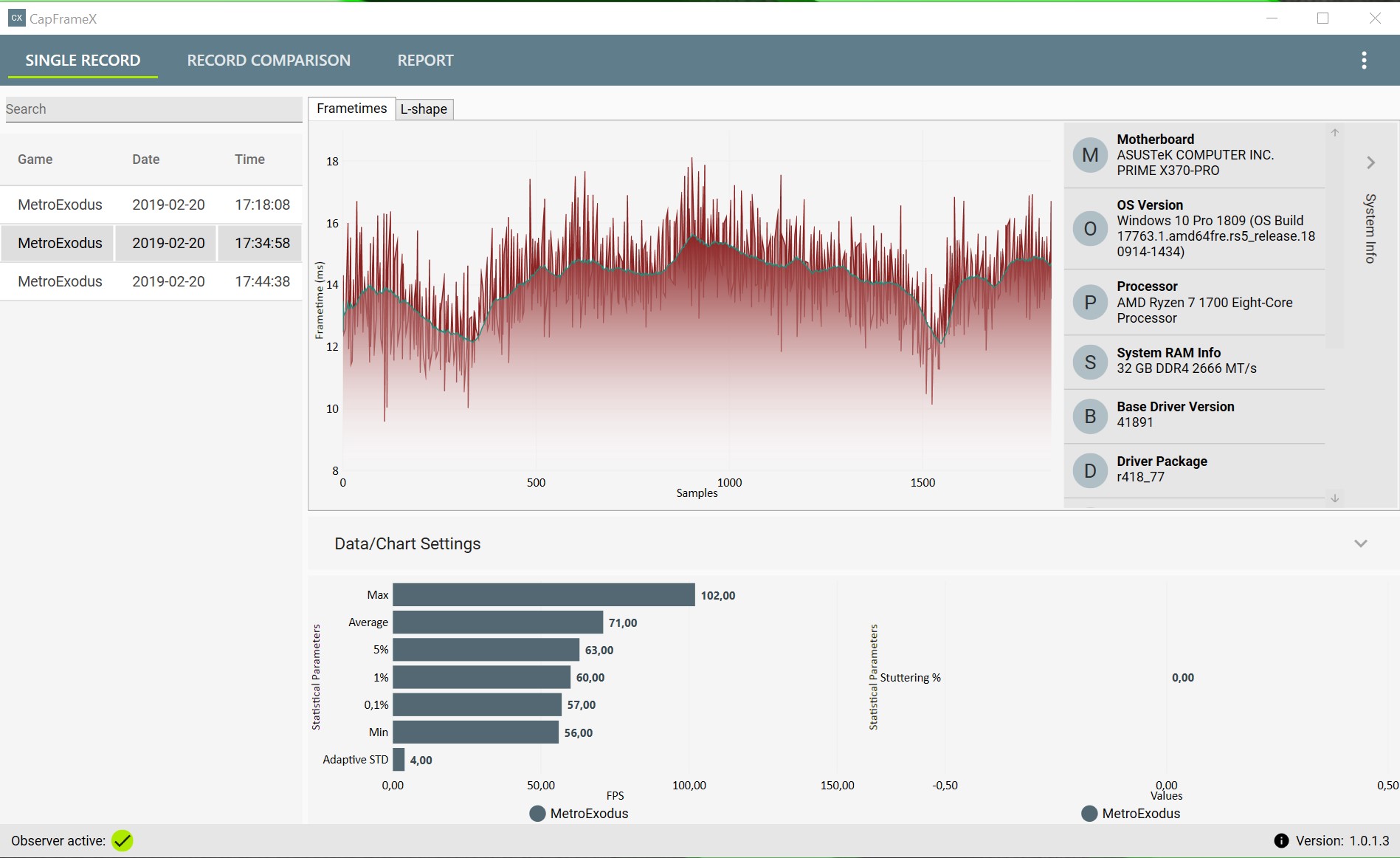Click the CapFrameX app logo icon
The image size is (1400, 858).
pos(16,18)
